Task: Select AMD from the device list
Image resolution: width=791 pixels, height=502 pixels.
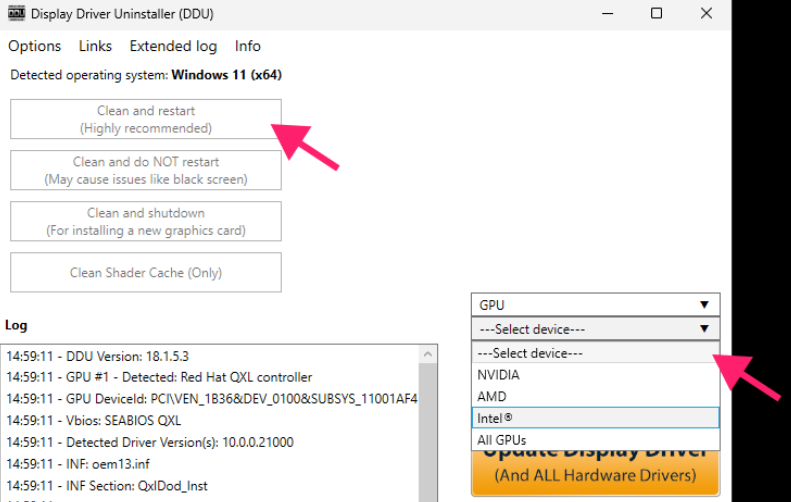Action: (x=595, y=397)
